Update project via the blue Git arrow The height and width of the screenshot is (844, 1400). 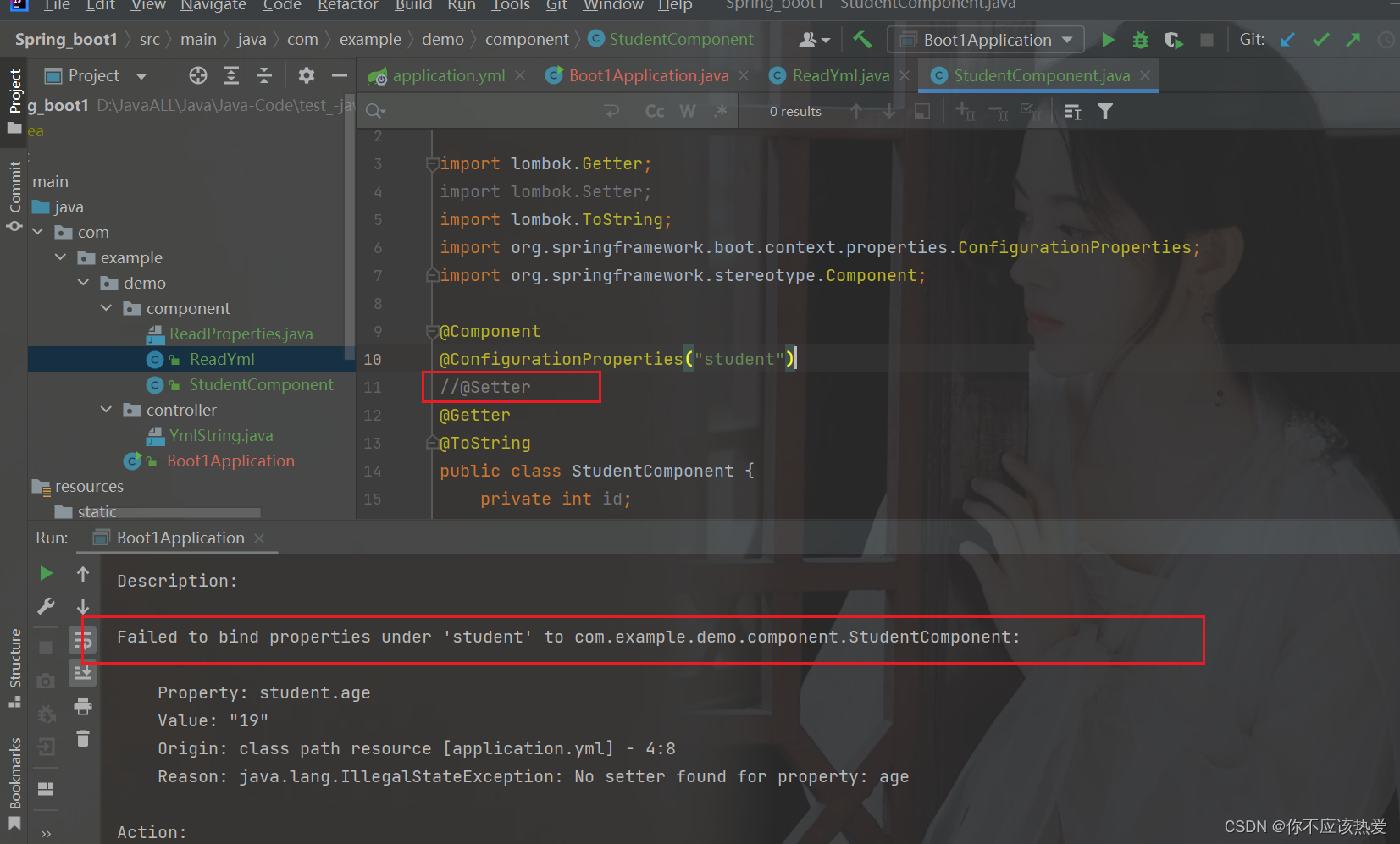click(x=1287, y=39)
